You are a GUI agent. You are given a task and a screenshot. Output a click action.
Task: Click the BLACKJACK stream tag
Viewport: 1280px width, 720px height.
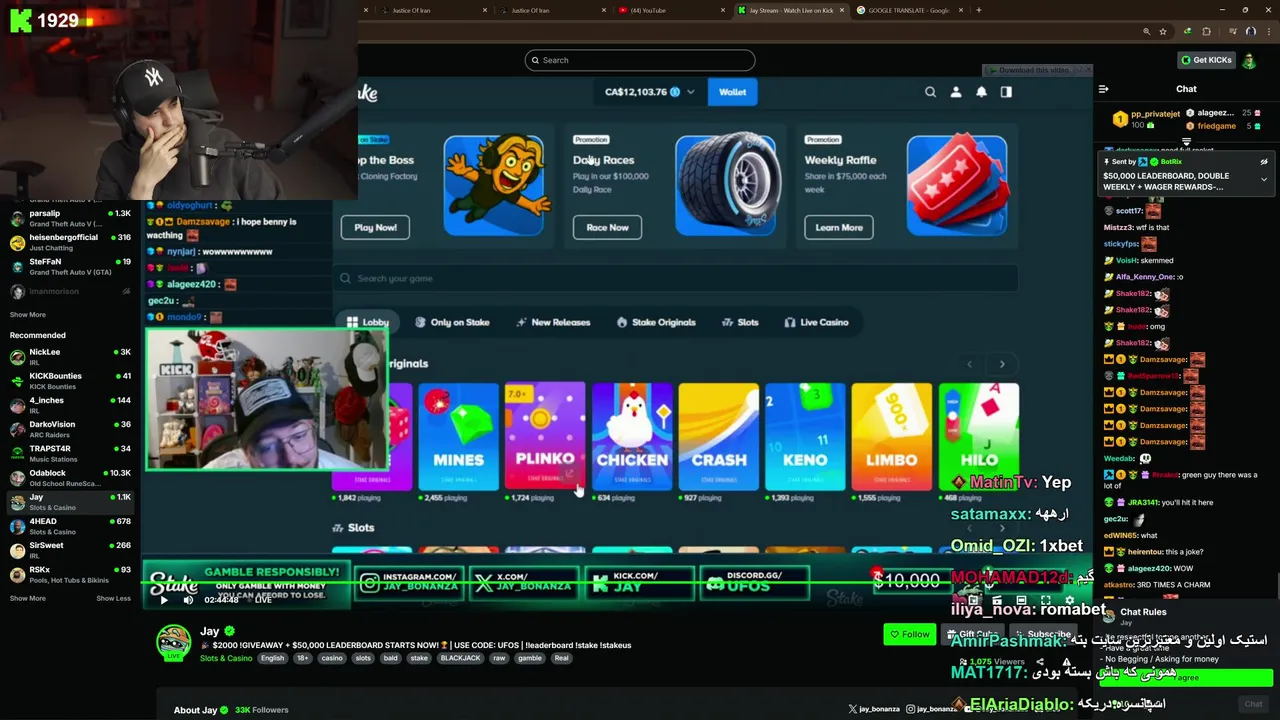[x=460, y=658]
